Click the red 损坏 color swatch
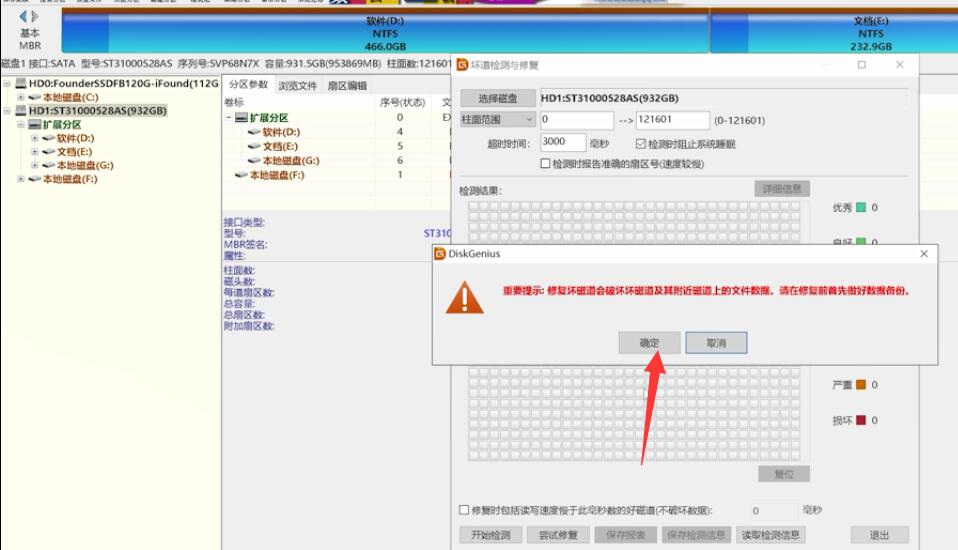 click(861, 420)
